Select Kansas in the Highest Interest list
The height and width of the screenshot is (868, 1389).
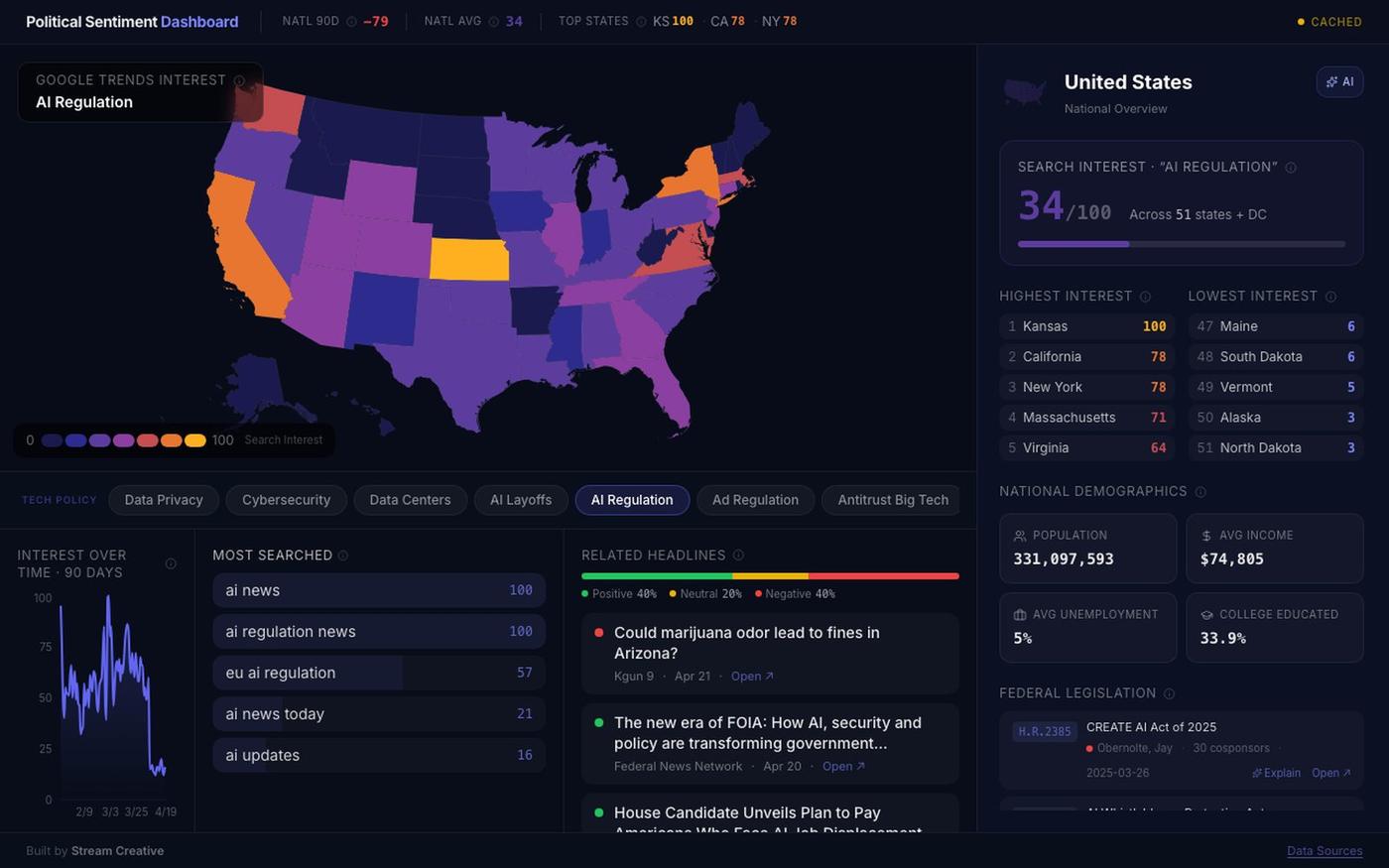tap(1087, 326)
